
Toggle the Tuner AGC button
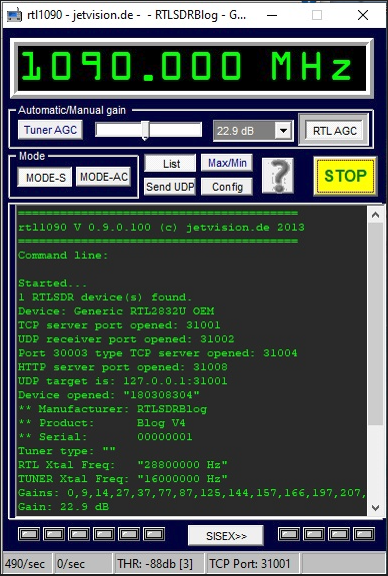coord(50,130)
